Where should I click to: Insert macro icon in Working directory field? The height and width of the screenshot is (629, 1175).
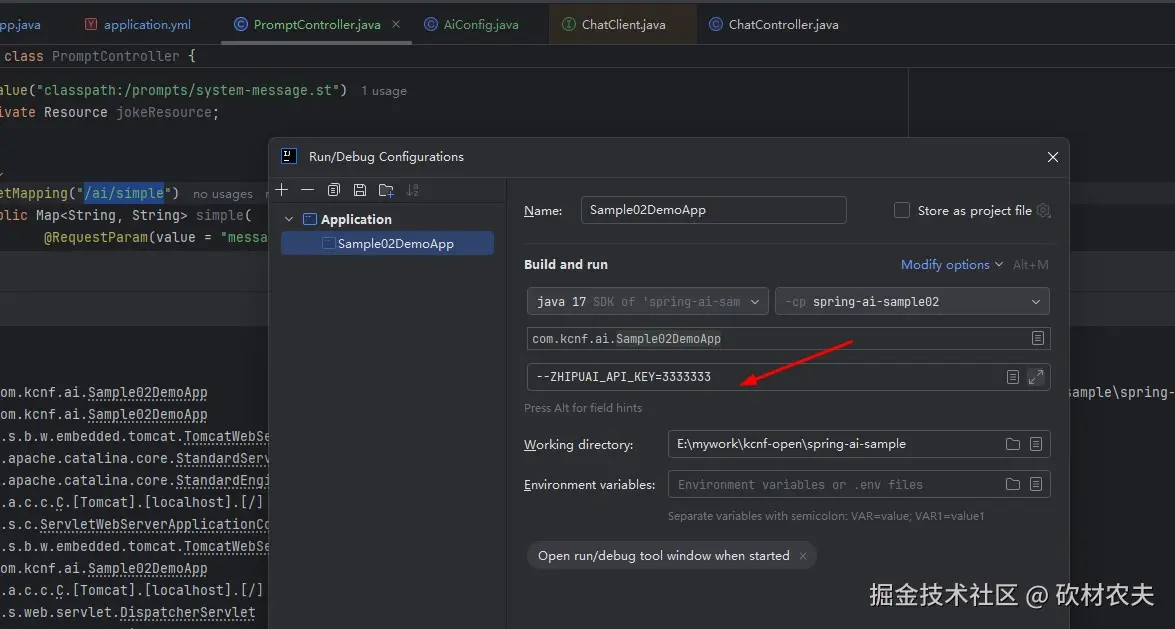coord(1036,444)
